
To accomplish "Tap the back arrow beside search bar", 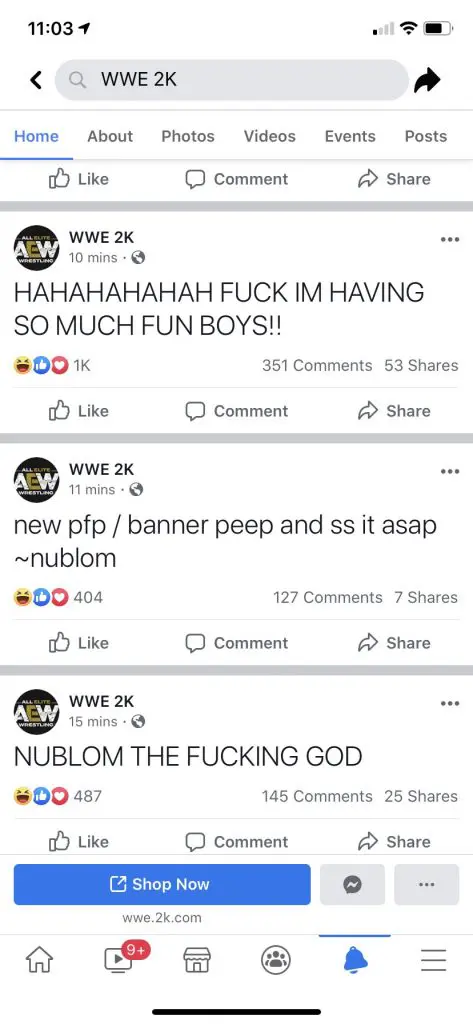I will 37,80.
